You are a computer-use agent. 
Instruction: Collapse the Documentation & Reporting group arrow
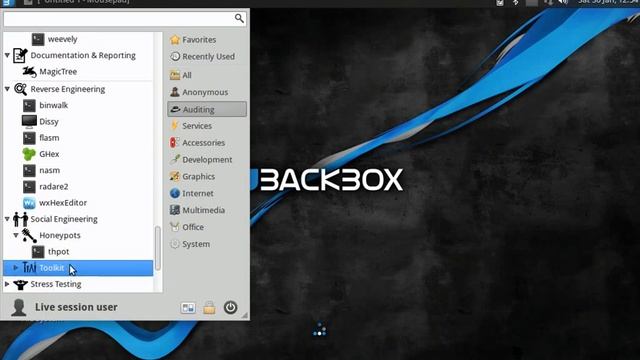7,55
